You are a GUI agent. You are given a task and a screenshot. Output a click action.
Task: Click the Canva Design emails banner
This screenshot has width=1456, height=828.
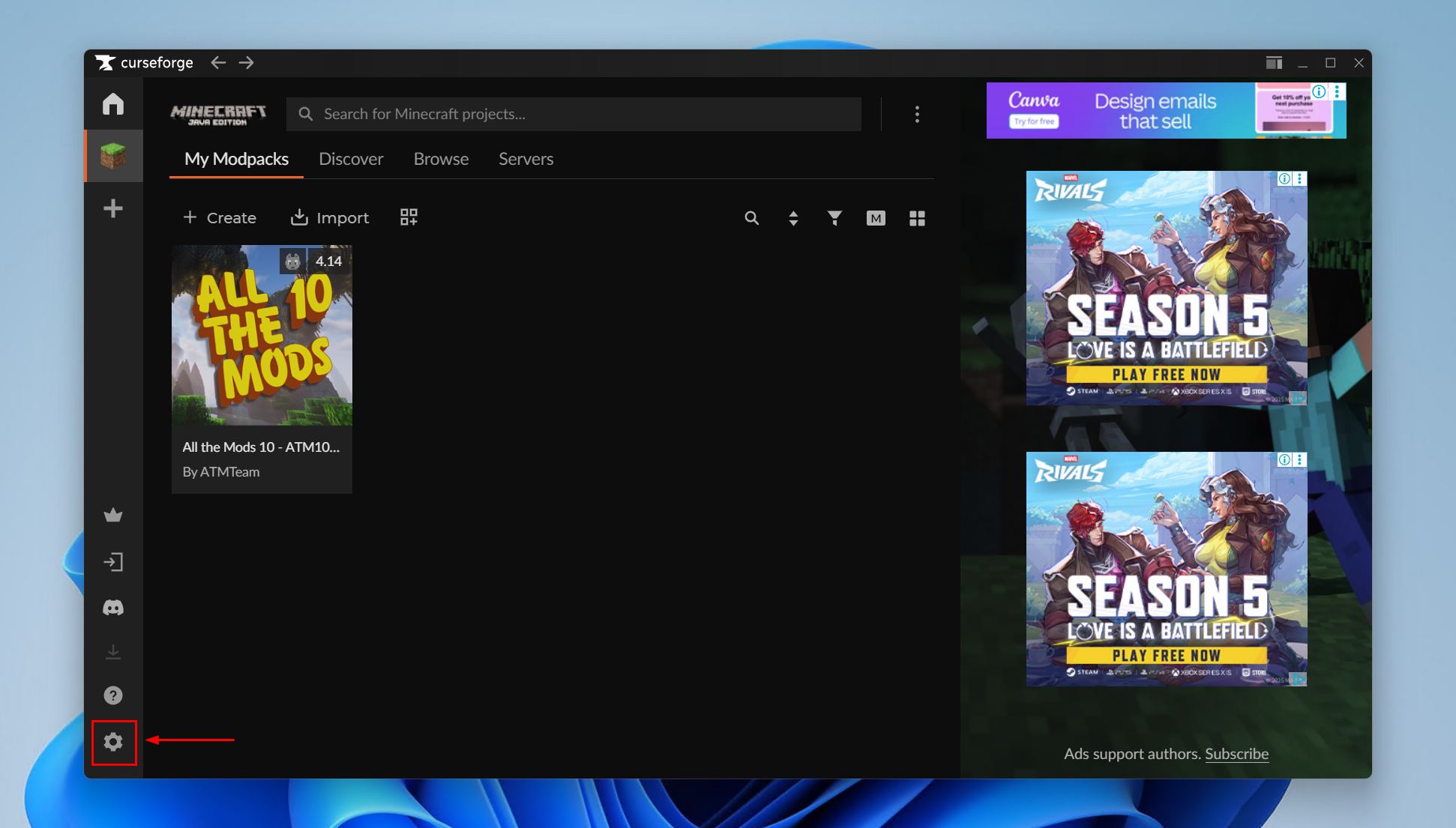click(1166, 110)
